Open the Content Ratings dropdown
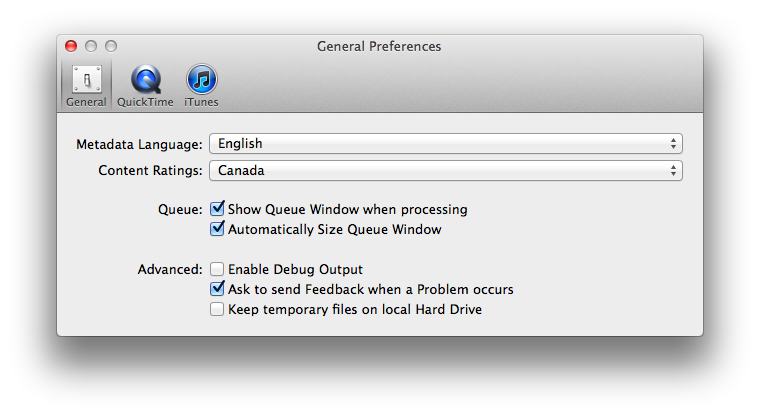Screen dimensions: 760x415 [446, 171]
